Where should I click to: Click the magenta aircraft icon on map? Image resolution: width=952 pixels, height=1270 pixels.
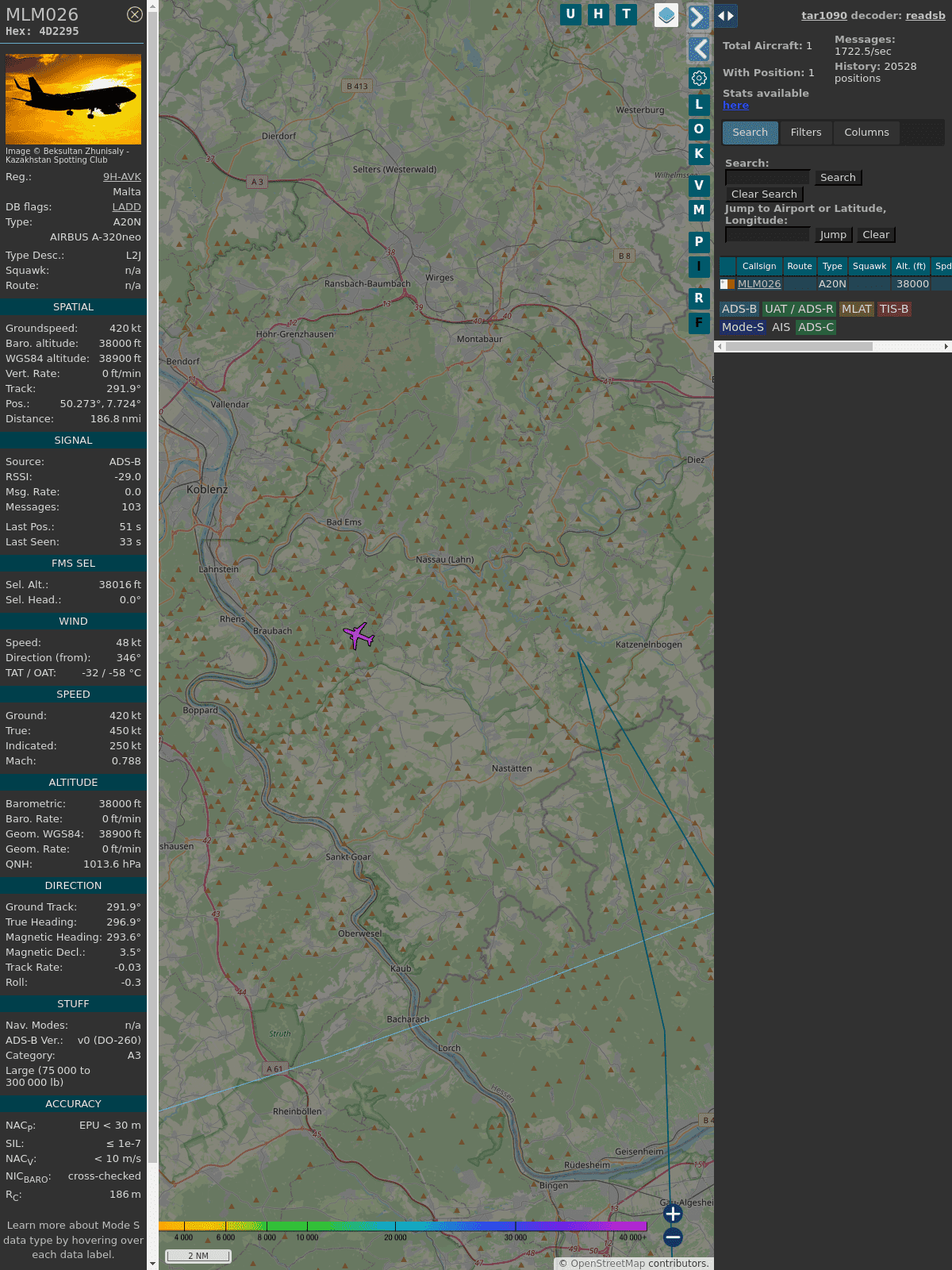tap(359, 635)
